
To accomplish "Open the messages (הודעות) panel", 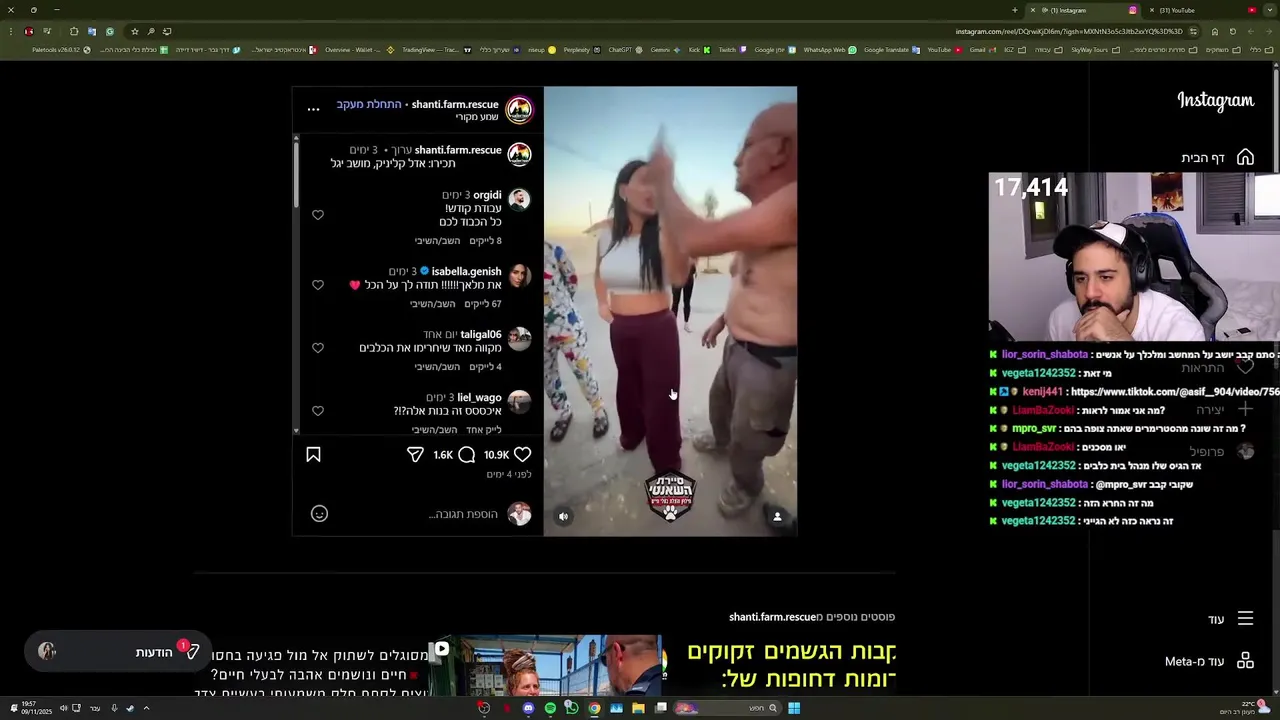I will (x=118, y=652).
